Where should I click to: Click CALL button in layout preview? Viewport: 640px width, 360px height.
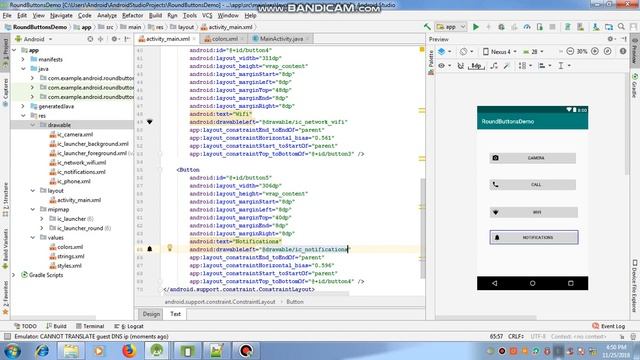pyautogui.click(x=533, y=184)
